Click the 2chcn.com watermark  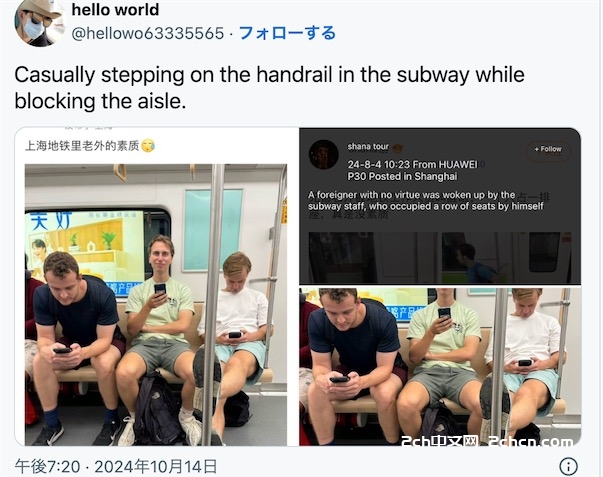click(x=531, y=441)
